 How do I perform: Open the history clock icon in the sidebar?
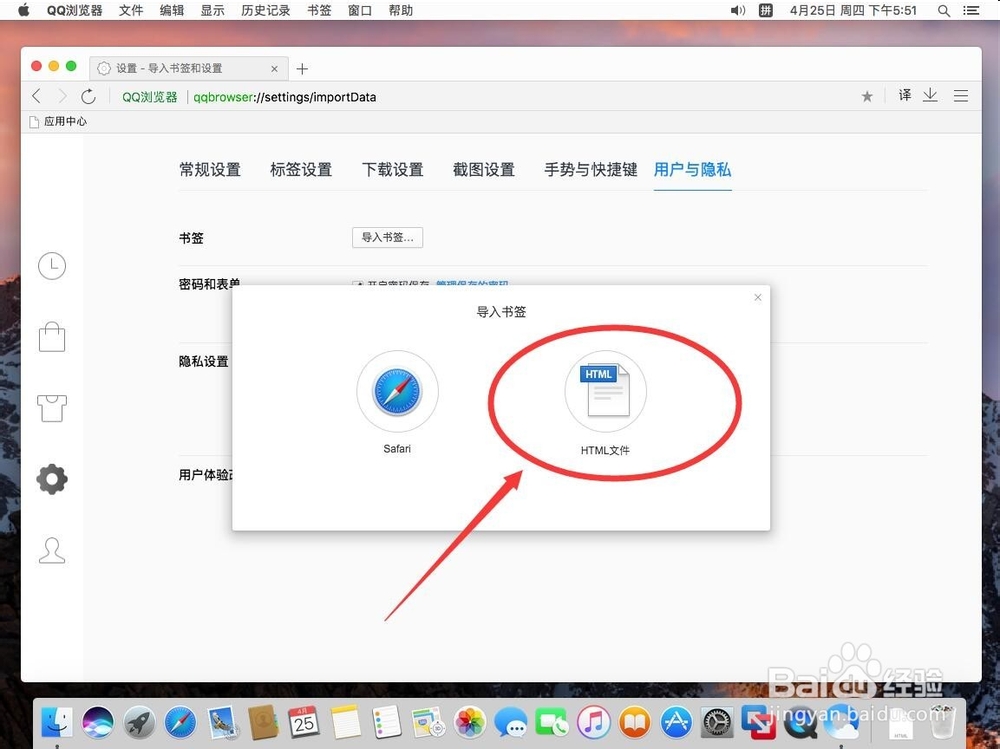tap(52, 266)
